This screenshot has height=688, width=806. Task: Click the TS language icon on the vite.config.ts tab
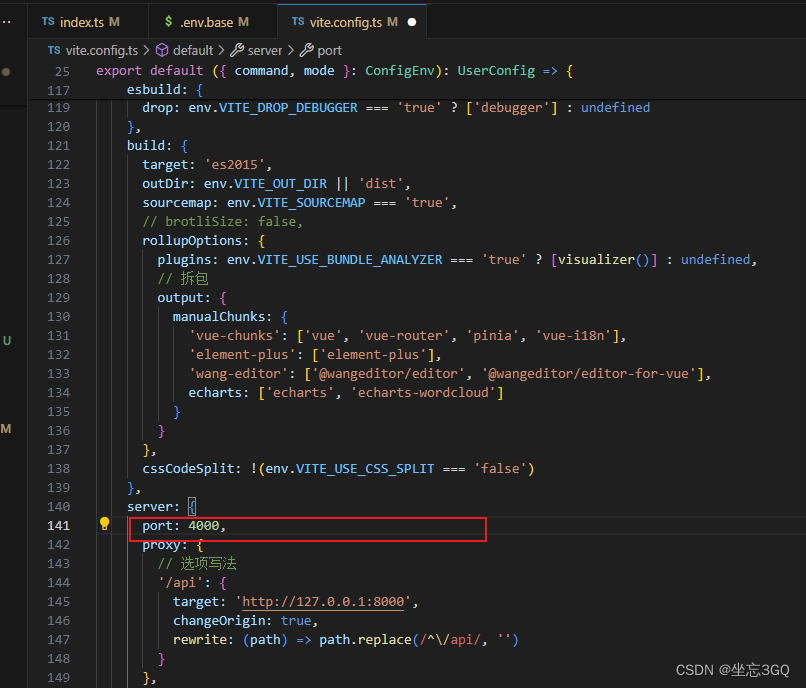point(299,20)
